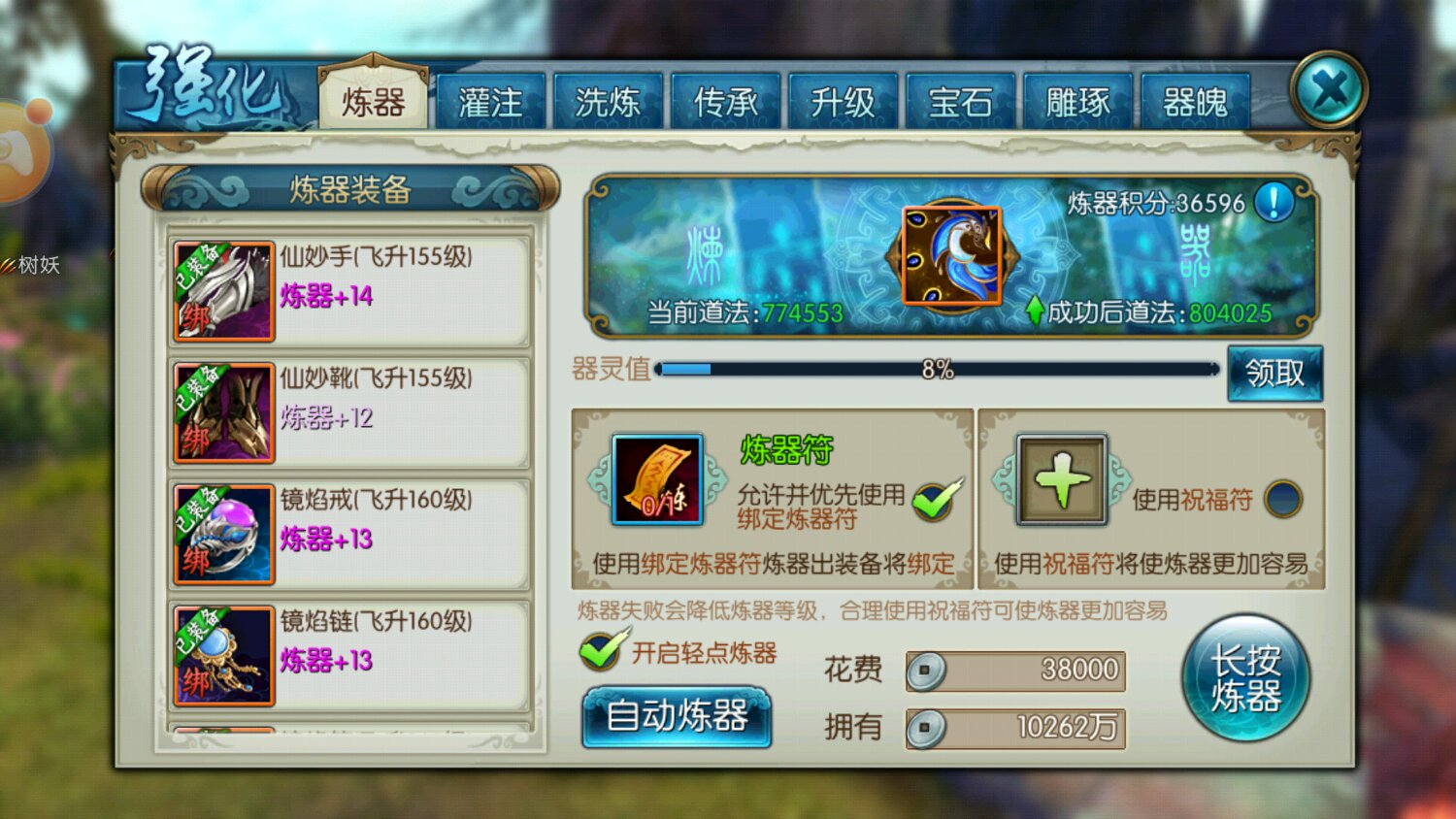The height and width of the screenshot is (819, 1456).
Task: Tap the round 长按炼器 button
Action: (1245, 678)
